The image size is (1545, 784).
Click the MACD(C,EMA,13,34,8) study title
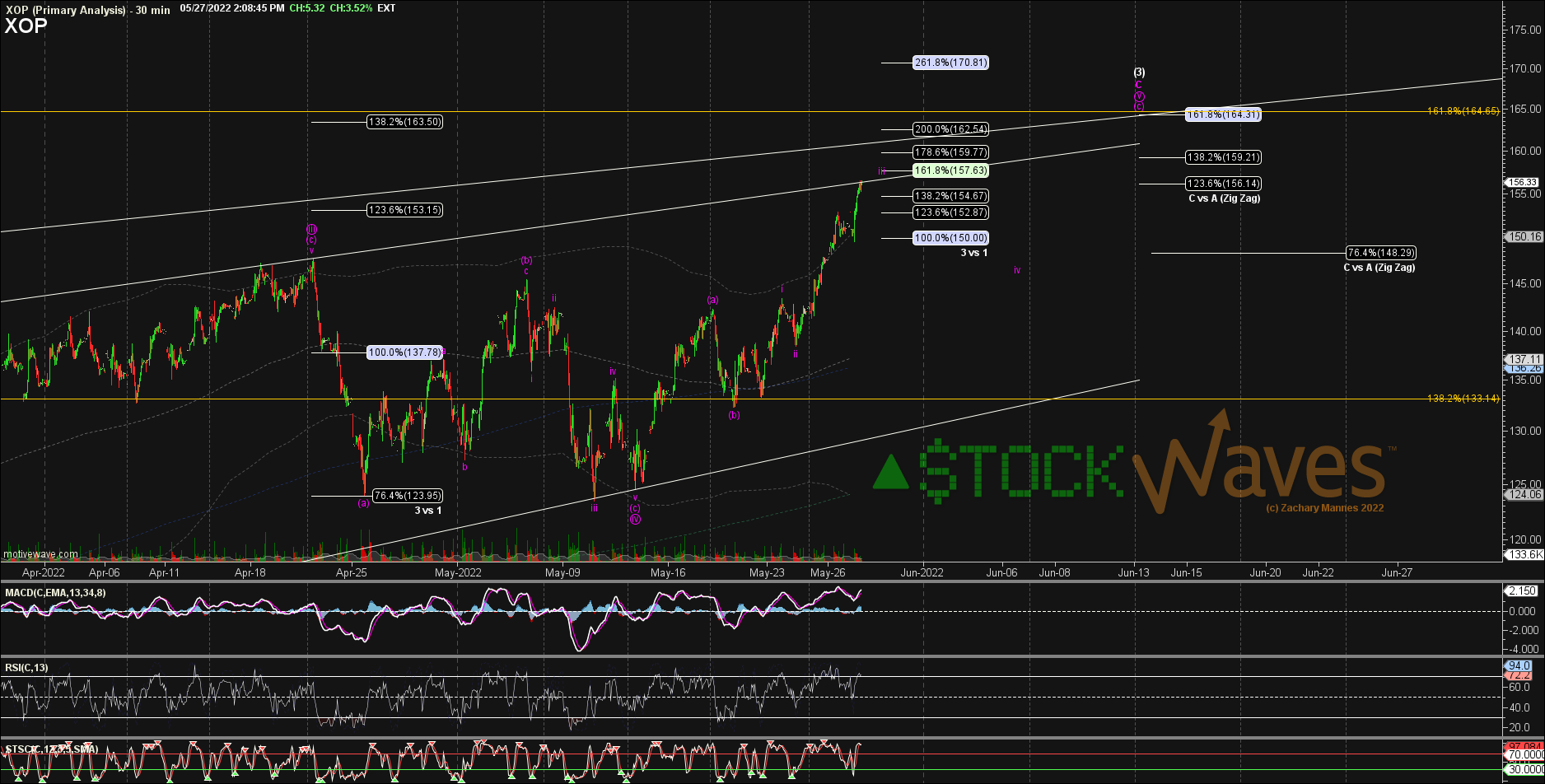(x=55, y=593)
